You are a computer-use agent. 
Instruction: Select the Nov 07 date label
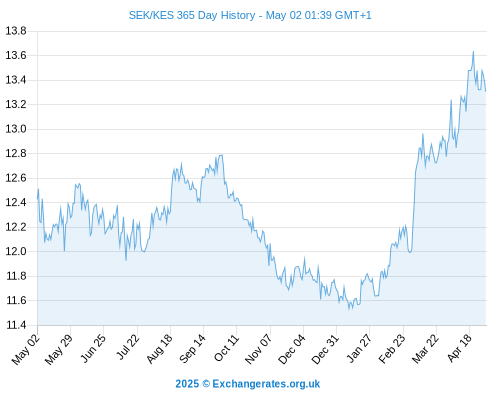pos(259,349)
